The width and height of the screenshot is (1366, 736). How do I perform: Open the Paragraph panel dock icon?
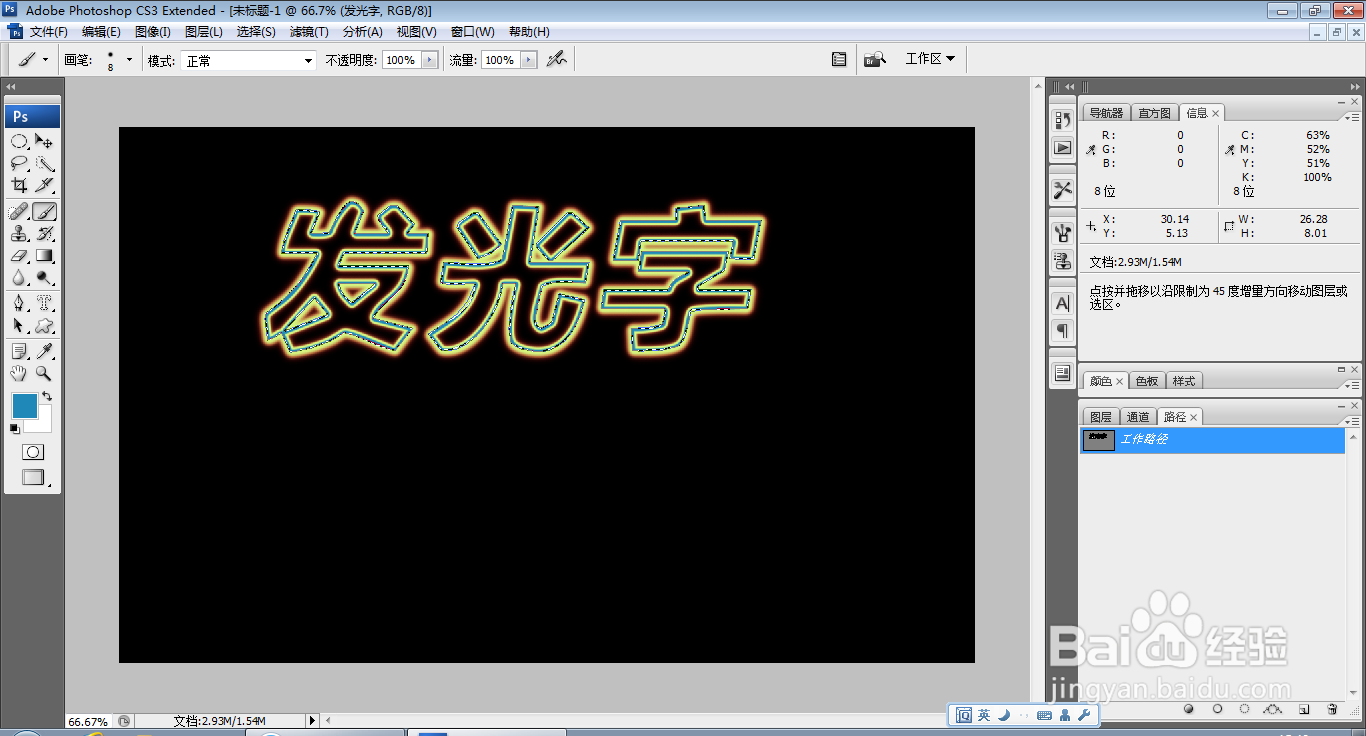point(1062,331)
